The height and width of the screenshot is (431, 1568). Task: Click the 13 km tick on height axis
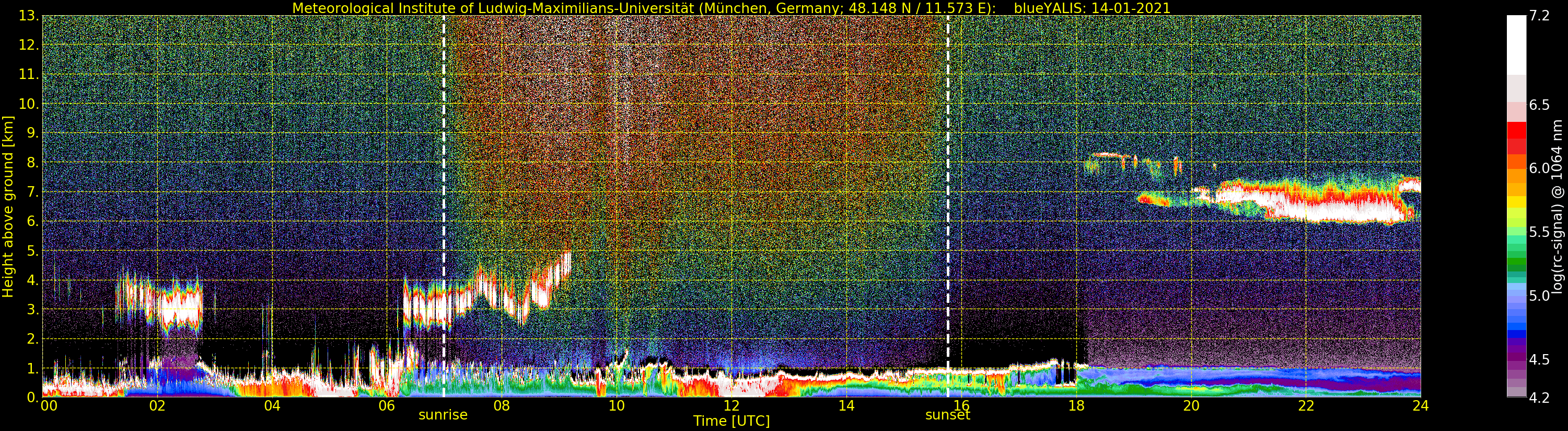coord(29,16)
